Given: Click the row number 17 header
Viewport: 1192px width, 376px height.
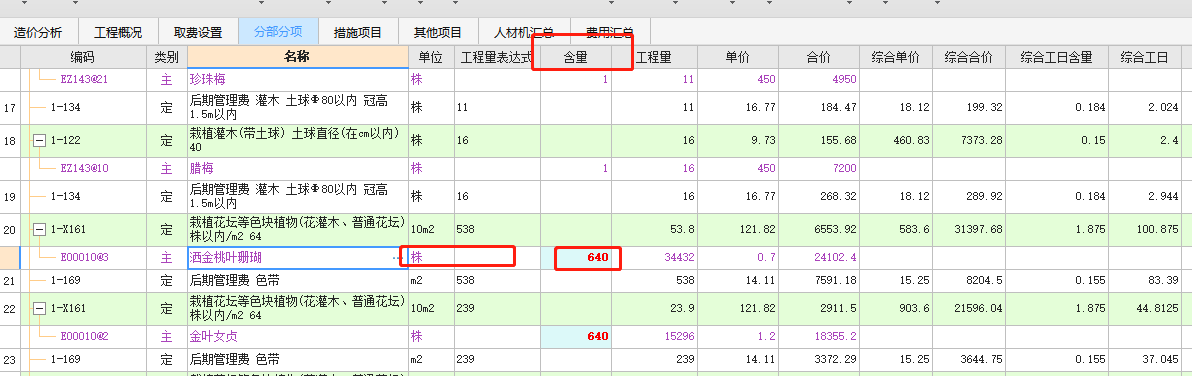Looking at the screenshot, I should (x=10, y=108).
